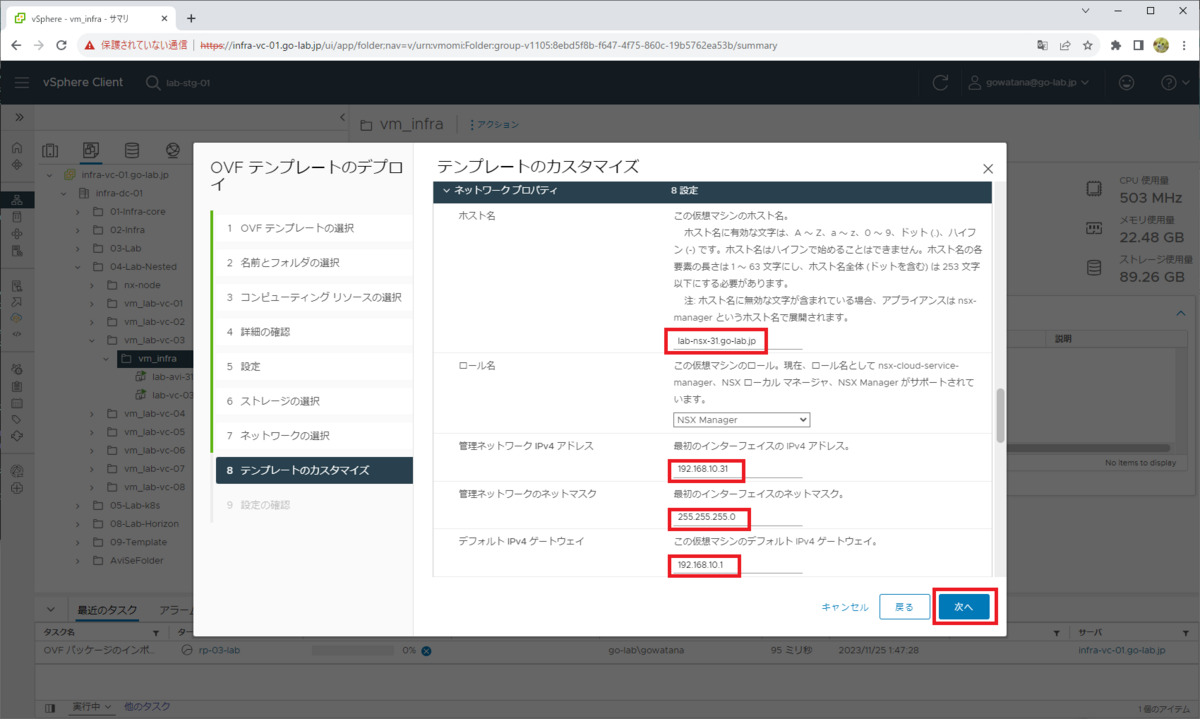Select the AviSeFolder tree item
This screenshot has height=719, width=1200.
point(135,560)
